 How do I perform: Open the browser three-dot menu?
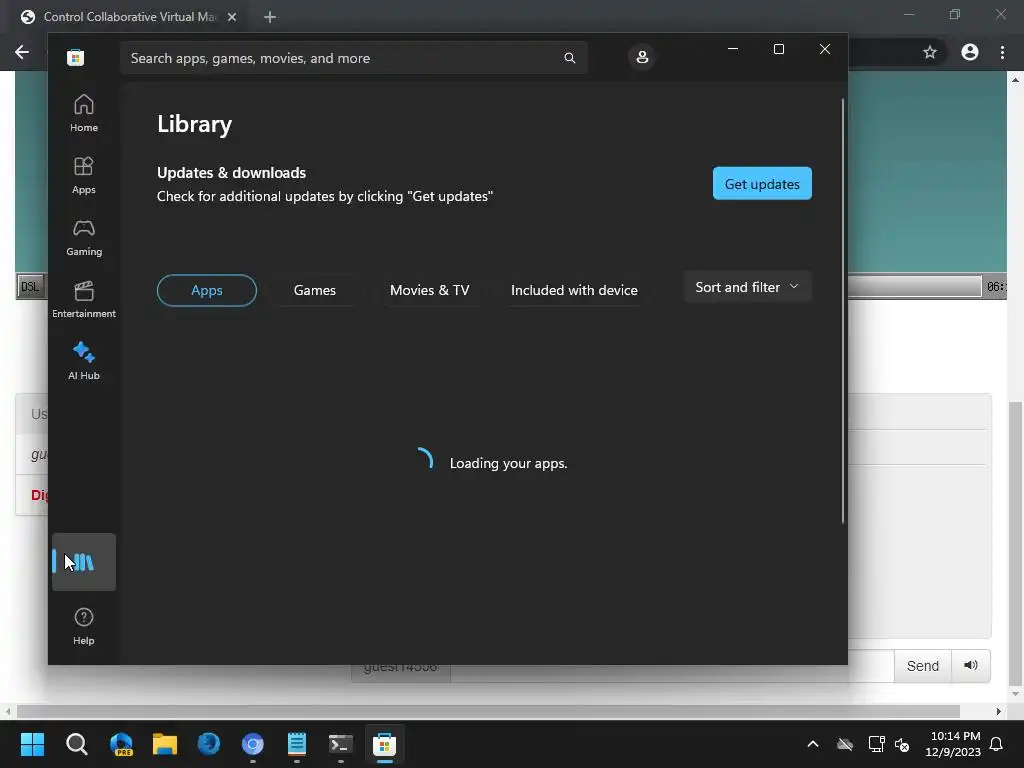tap(1002, 52)
